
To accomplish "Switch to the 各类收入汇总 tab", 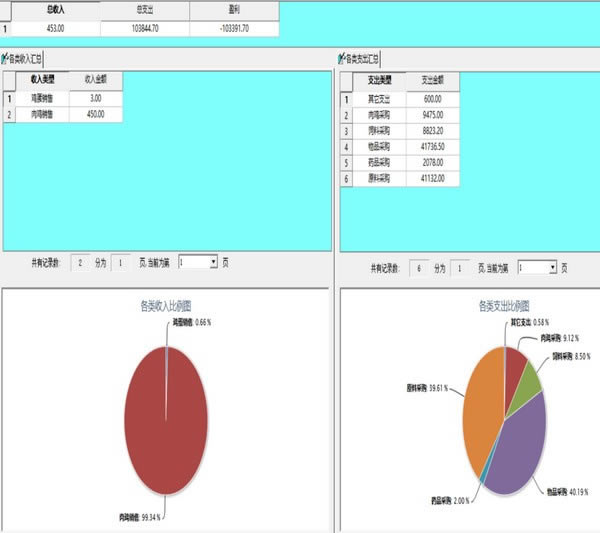I will click(26, 59).
